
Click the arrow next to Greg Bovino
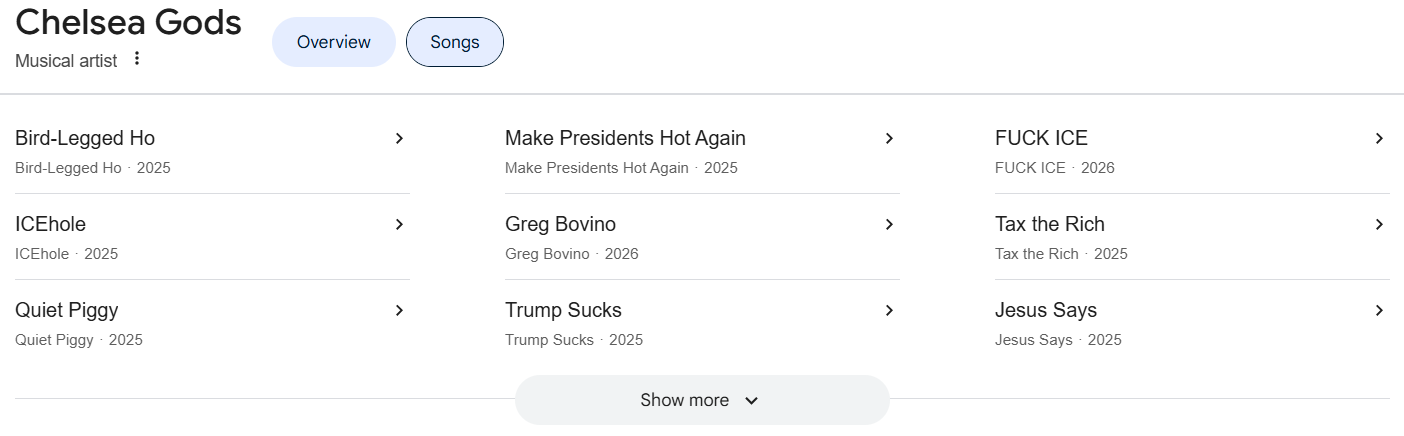889,224
